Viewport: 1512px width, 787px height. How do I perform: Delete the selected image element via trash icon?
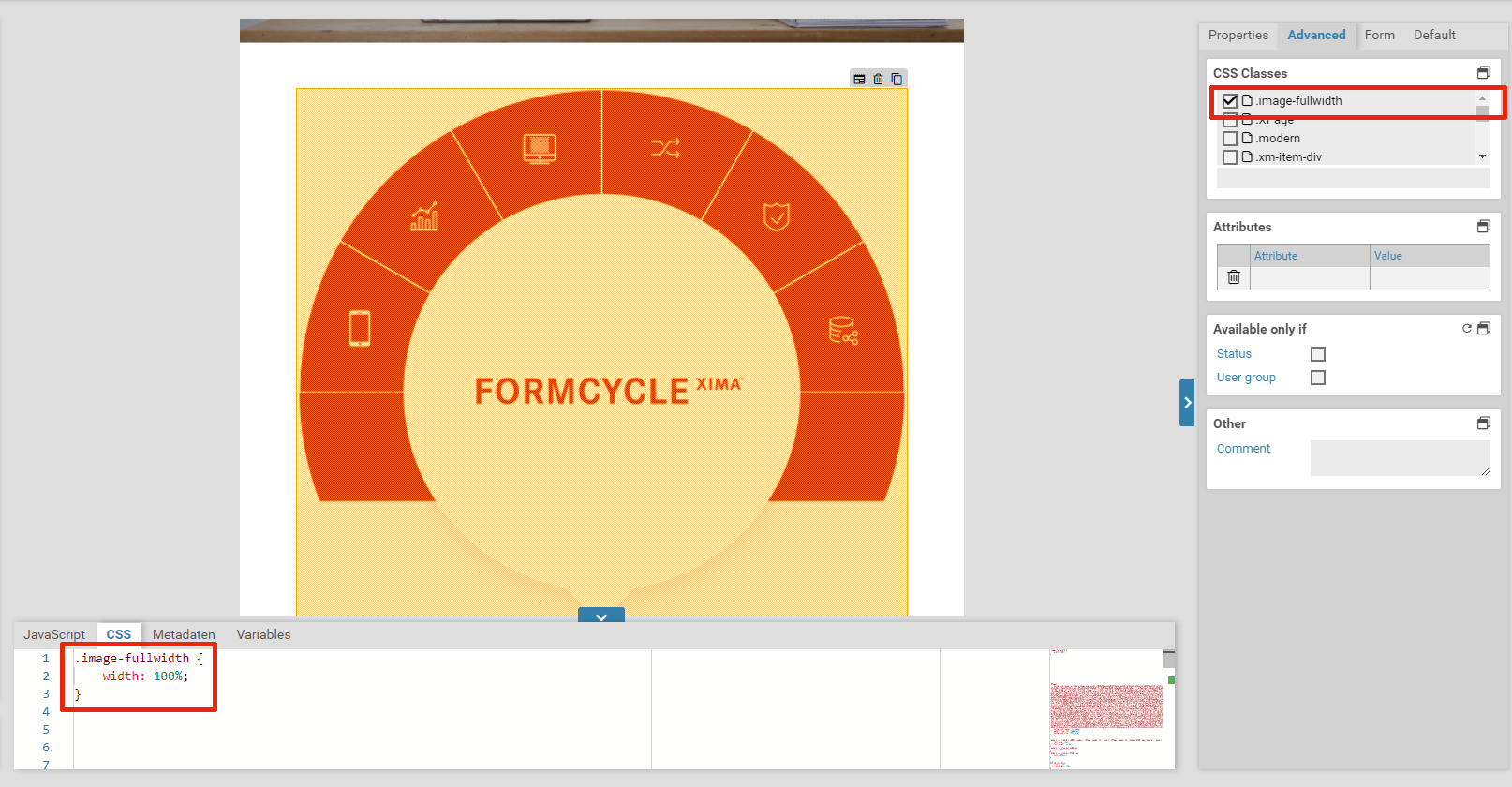coord(878,79)
